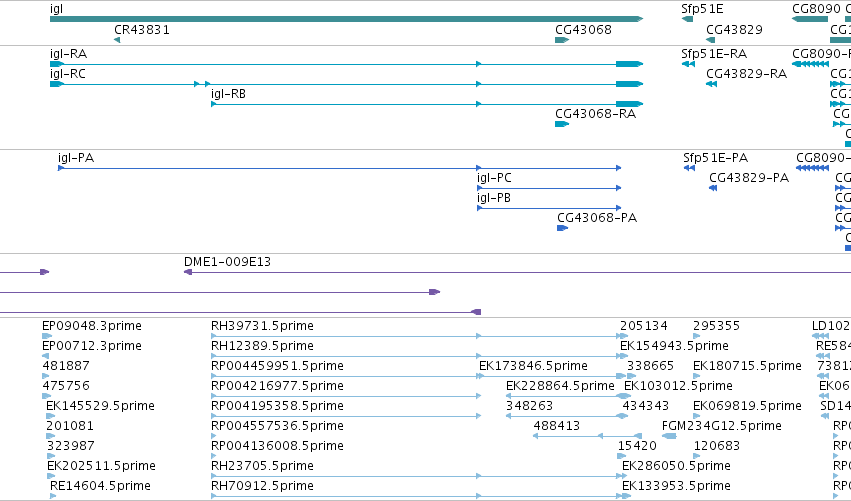Select the igl gene bar

coord(346,19)
